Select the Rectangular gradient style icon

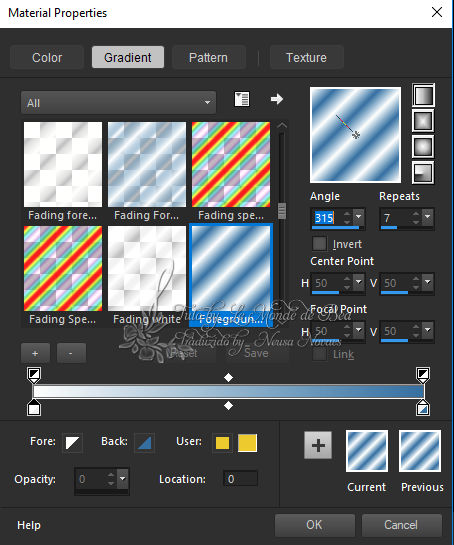point(423,121)
